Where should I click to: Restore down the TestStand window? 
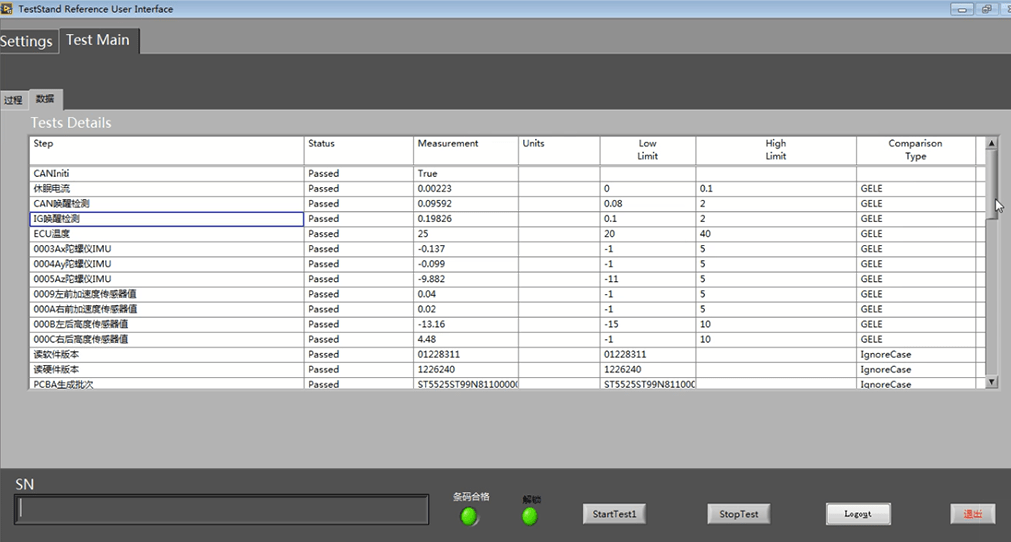pyautogui.click(x=985, y=9)
